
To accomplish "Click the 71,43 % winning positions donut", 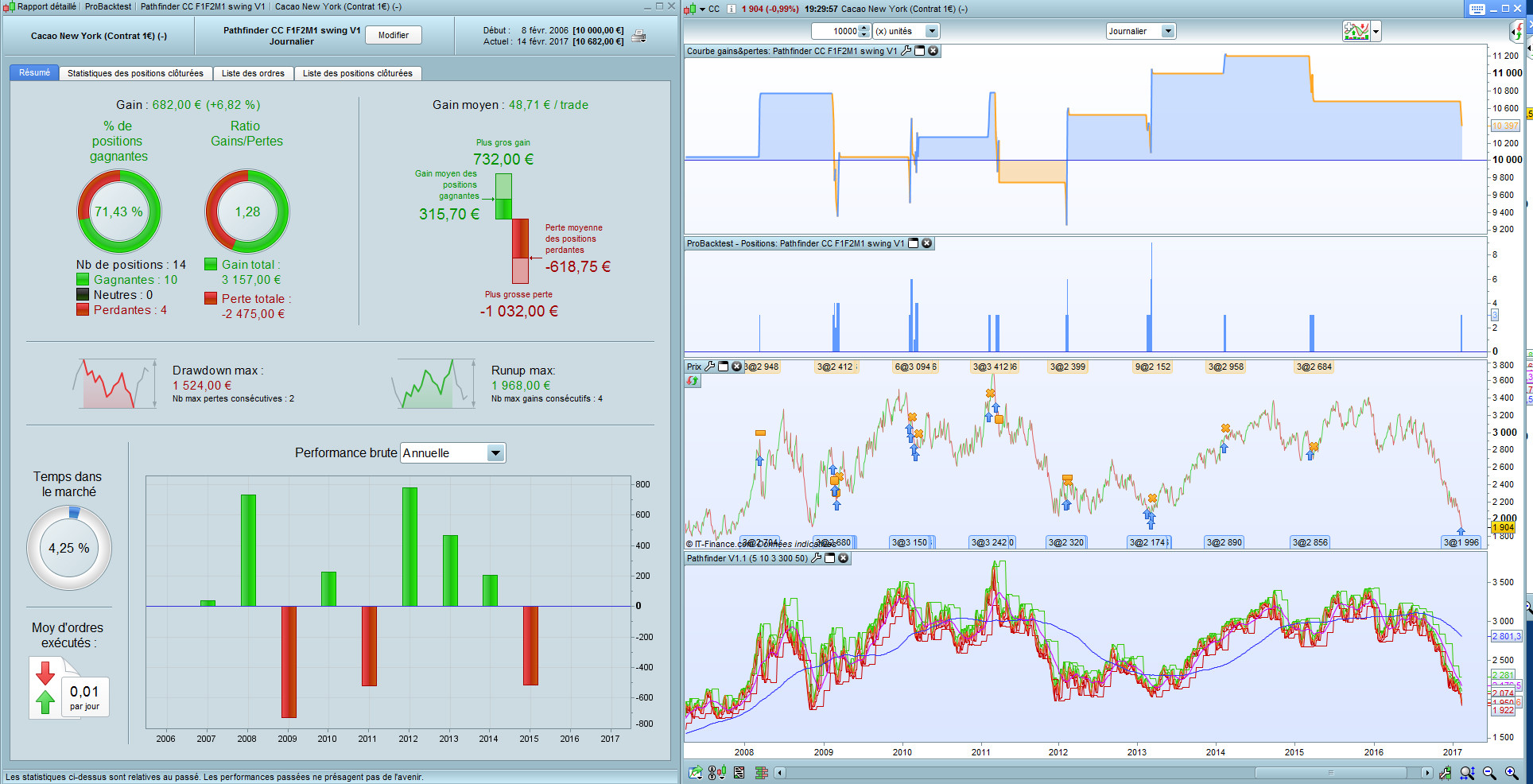I will [119, 212].
